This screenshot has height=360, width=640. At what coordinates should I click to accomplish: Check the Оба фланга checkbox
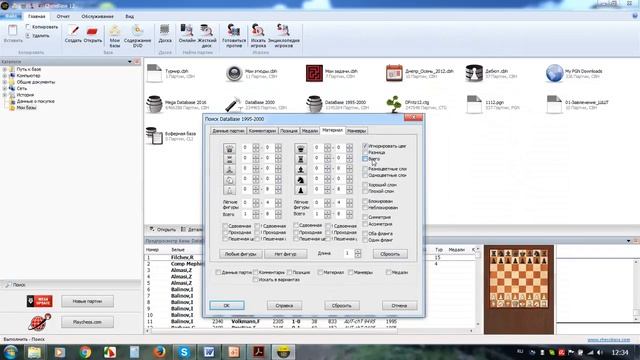(x=365, y=233)
